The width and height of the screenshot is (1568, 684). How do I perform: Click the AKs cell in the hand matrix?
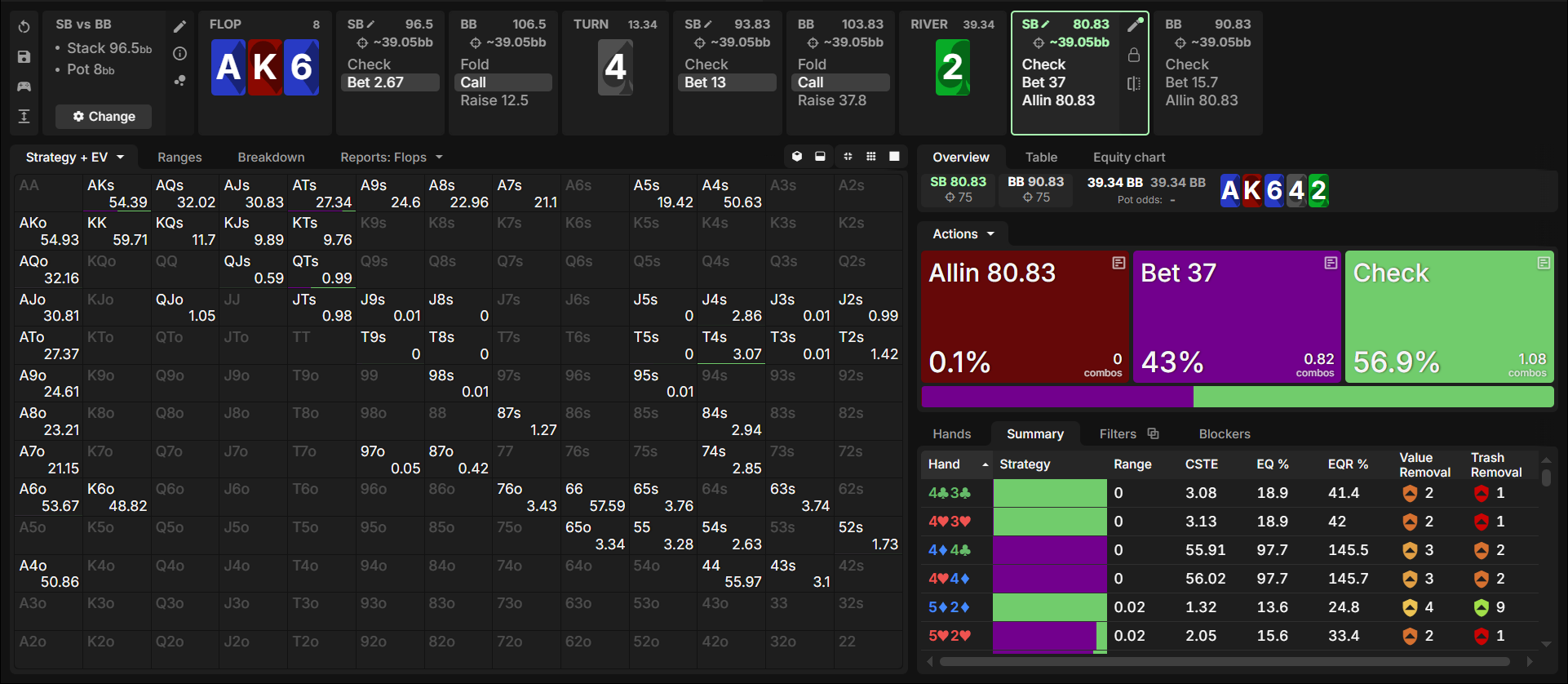[117, 193]
